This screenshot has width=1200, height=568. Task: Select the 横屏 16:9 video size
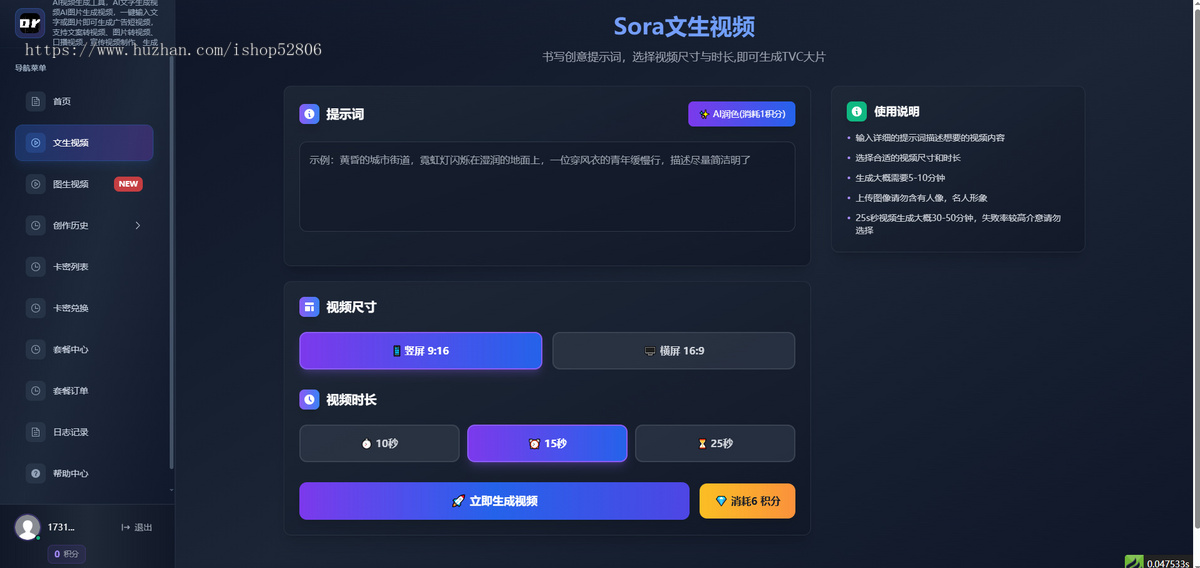[674, 351]
